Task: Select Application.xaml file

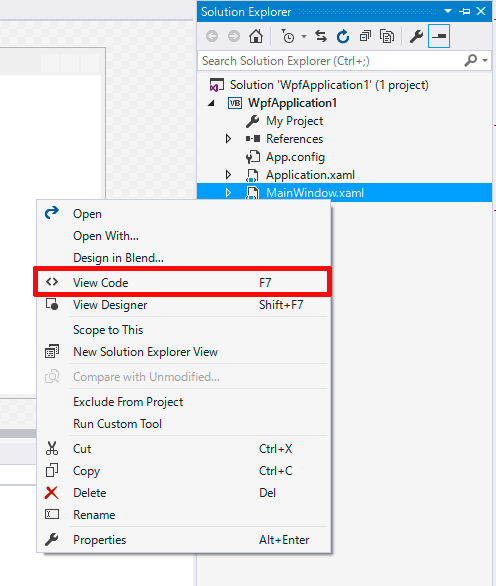Action: (x=310, y=175)
